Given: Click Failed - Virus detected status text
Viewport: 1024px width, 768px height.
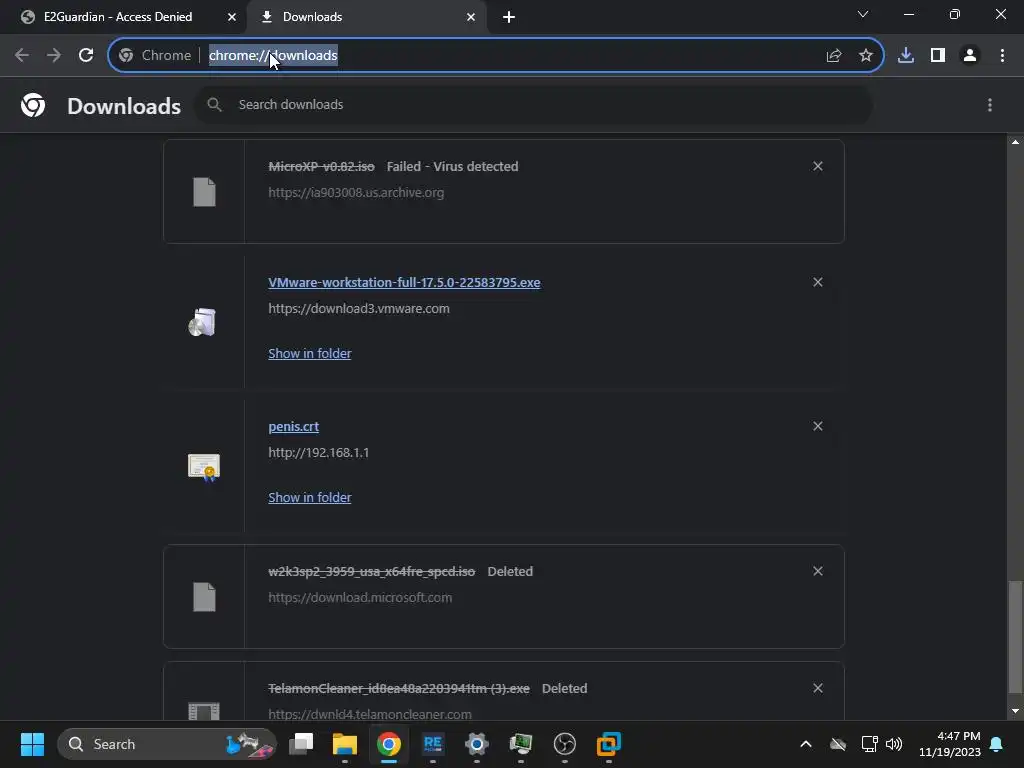Looking at the screenshot, I should click(x=453, y=167).
